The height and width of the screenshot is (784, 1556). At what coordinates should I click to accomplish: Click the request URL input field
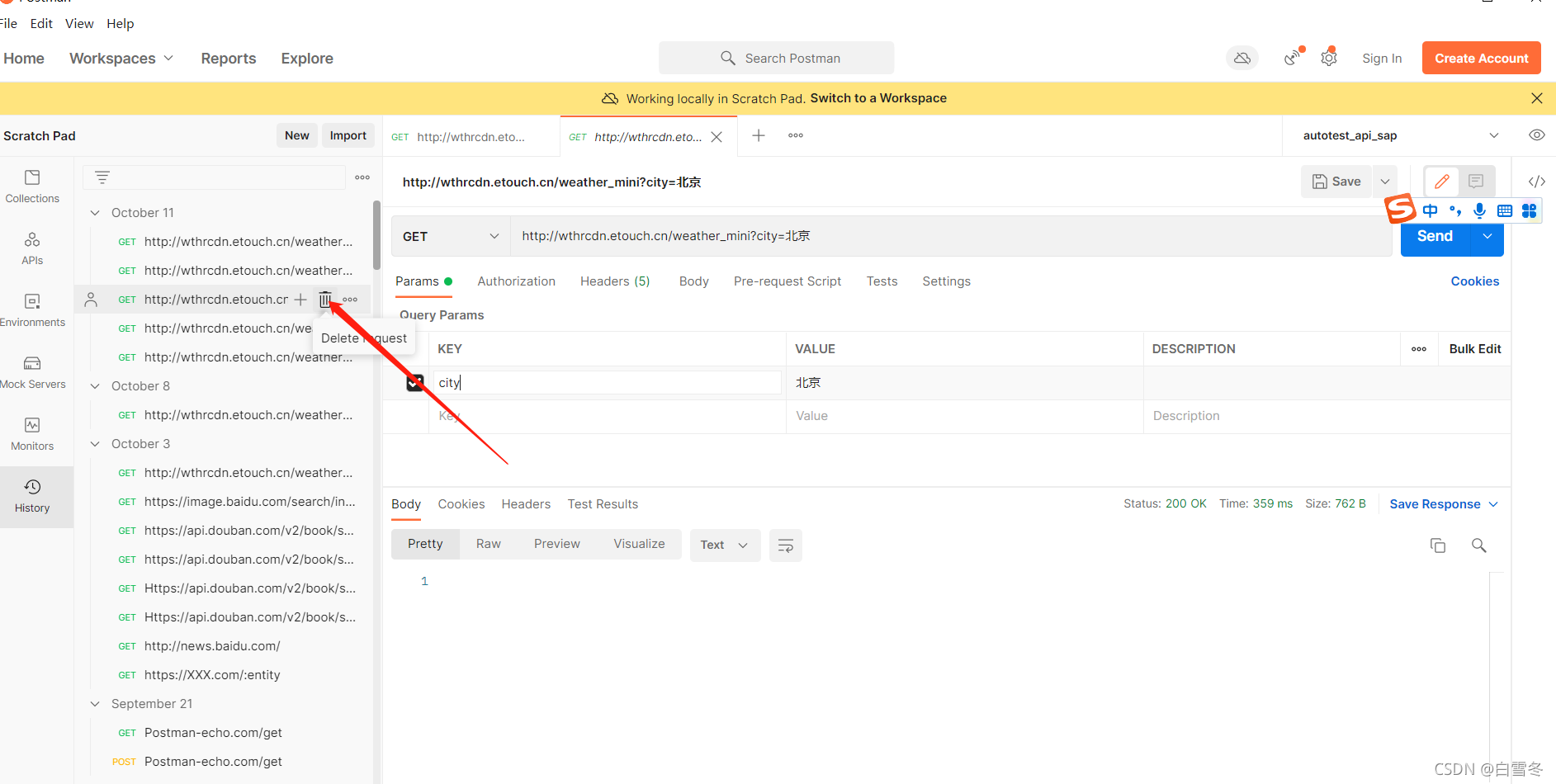coord(951,236)
